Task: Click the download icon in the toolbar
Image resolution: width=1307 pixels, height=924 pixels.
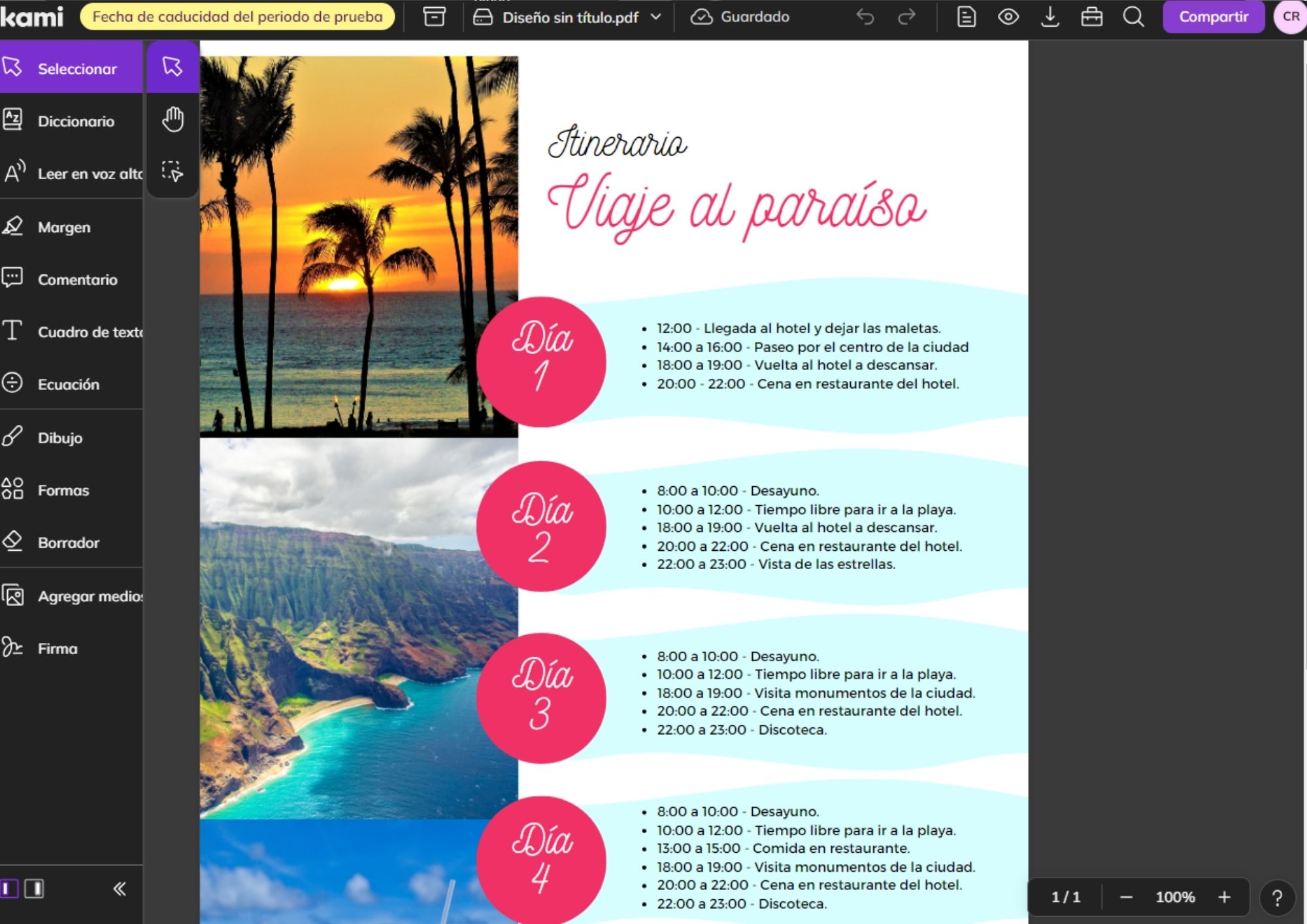Action: coord(1050,17)
